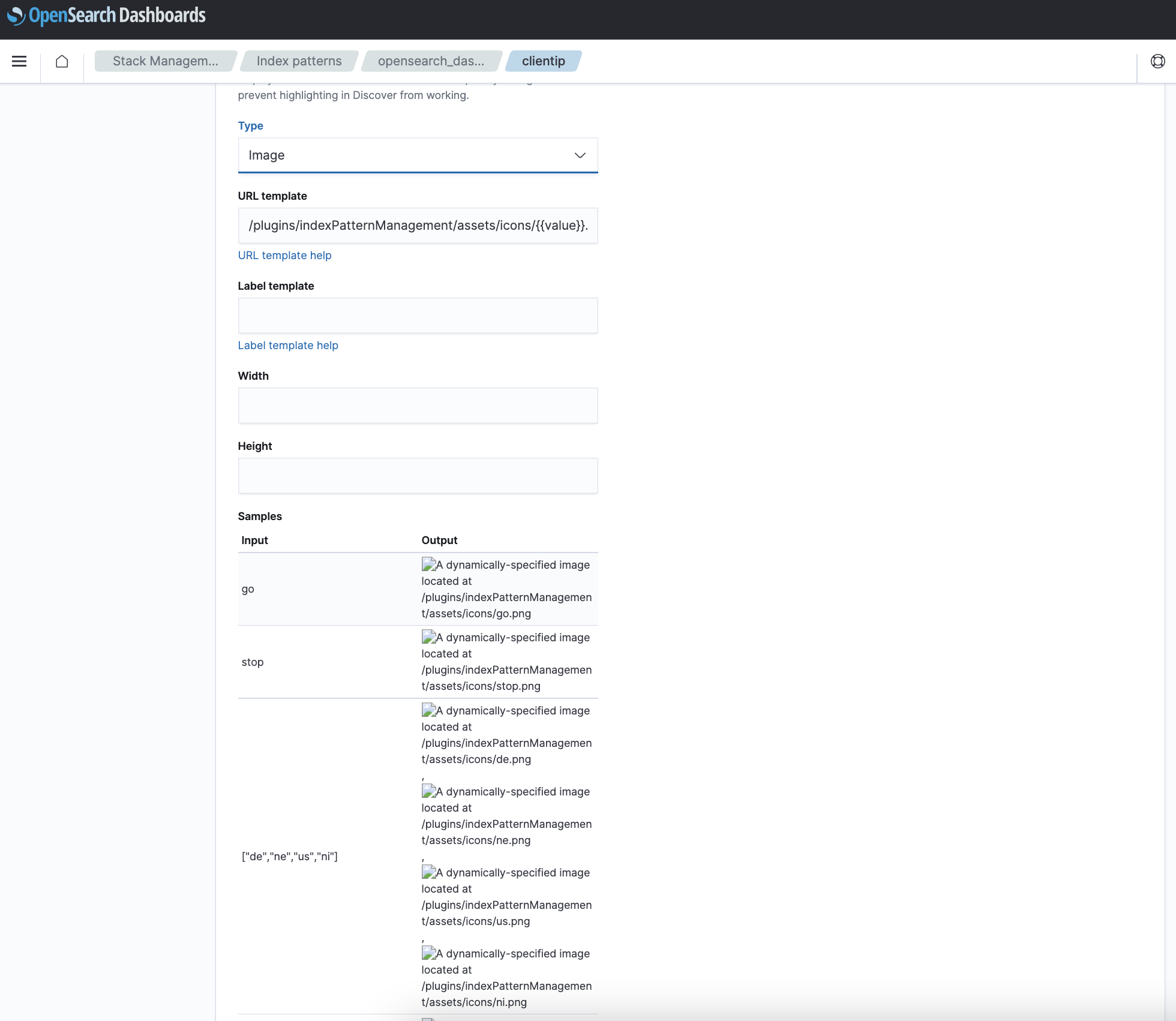Screen dimensions: 1176x1021
Task: Click the broken image icon for stop.png sample
Action: (x=427, y=637)
